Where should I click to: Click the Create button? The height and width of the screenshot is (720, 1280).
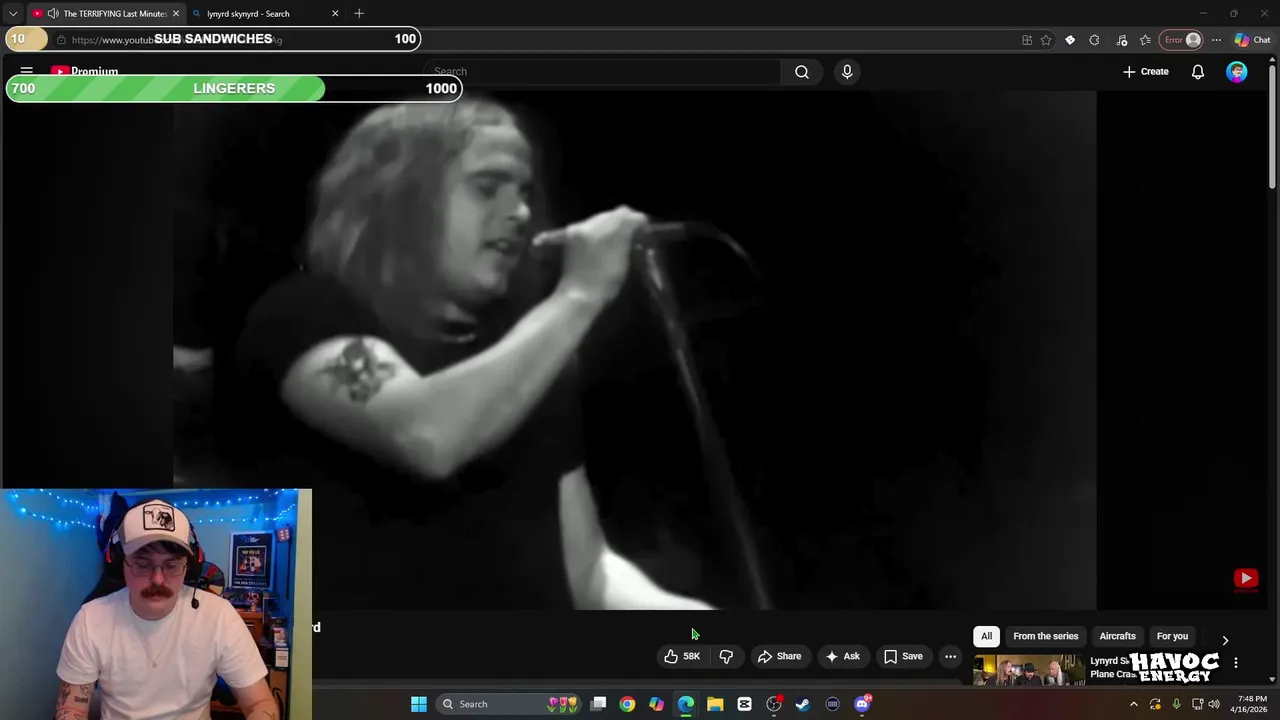[1145, 72]
